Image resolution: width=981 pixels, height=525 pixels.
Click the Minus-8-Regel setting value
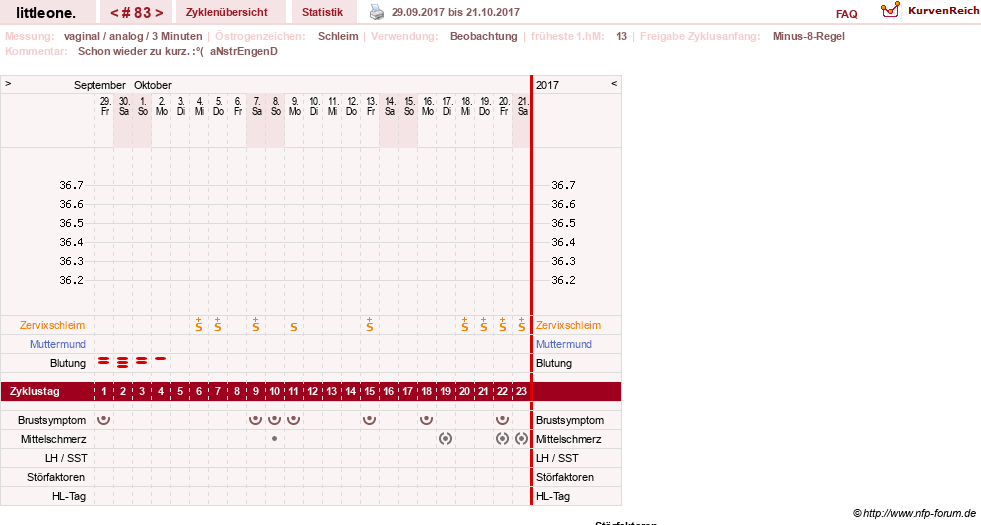tap(808, 36)
